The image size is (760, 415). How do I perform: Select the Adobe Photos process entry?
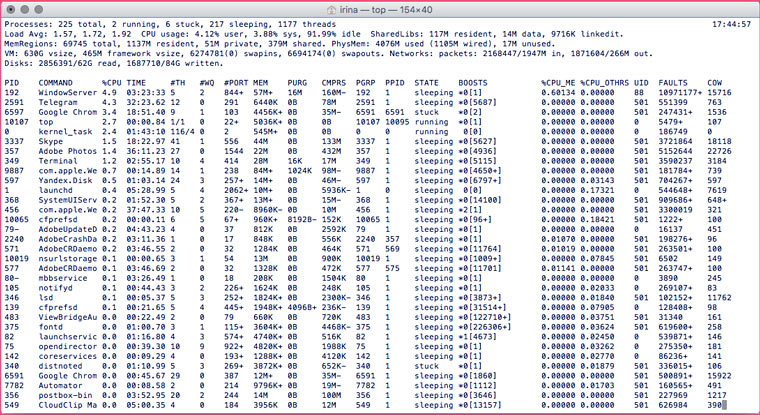pos(68,151)
